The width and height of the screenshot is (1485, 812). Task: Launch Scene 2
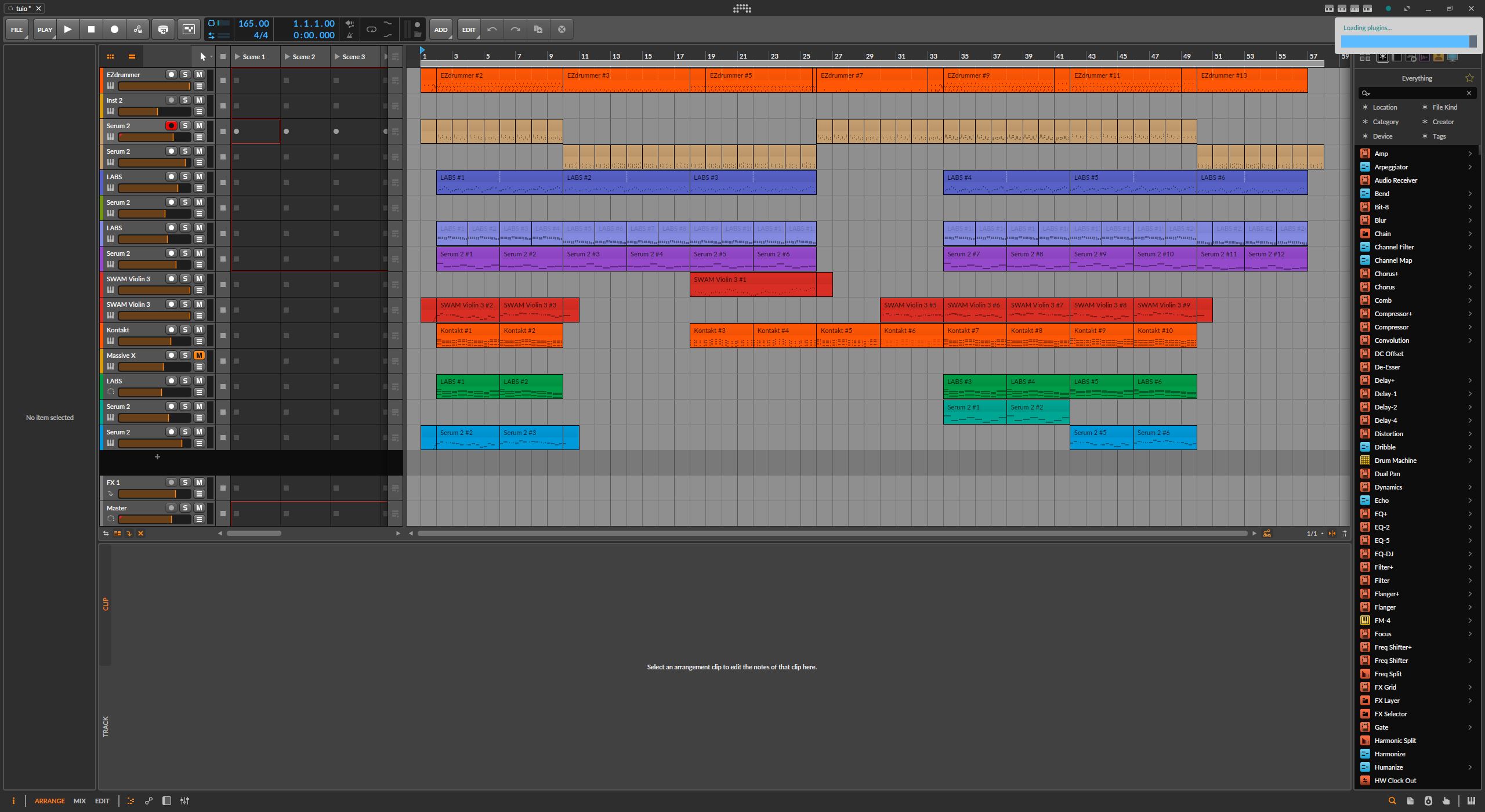click(288, 57)
